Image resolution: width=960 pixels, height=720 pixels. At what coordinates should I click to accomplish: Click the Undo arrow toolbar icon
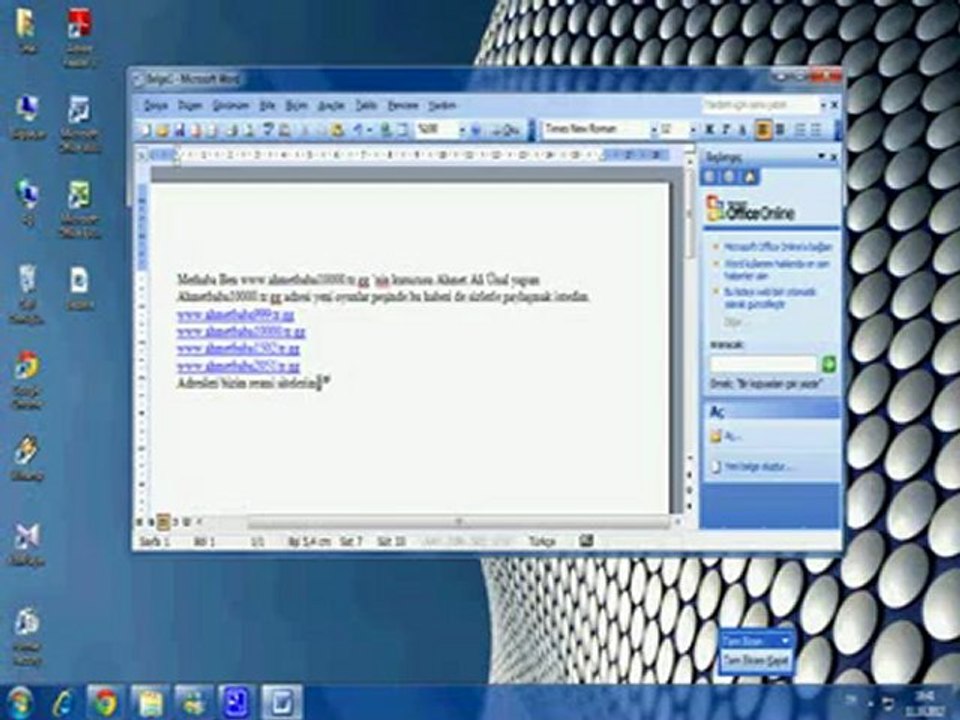(358, 130)
